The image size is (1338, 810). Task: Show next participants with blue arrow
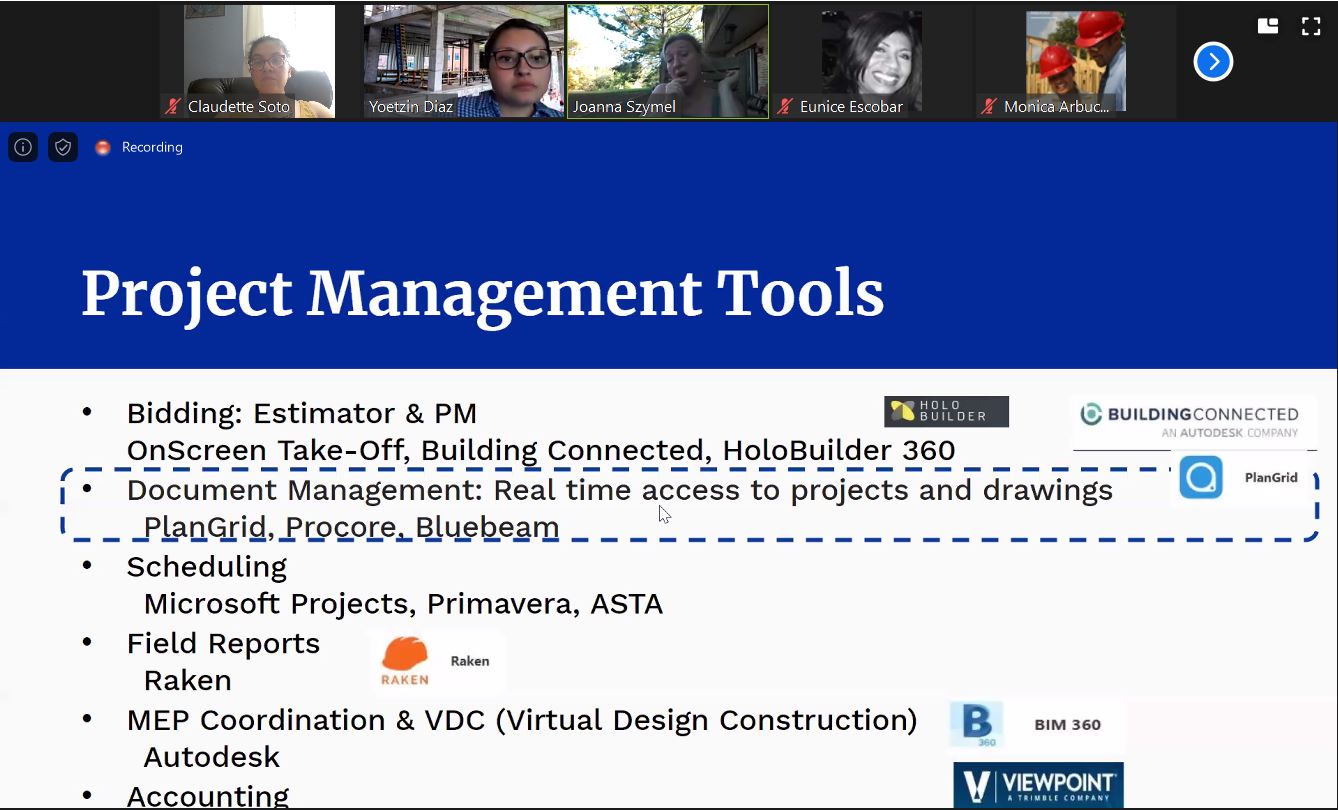[x=1213, y=62]
